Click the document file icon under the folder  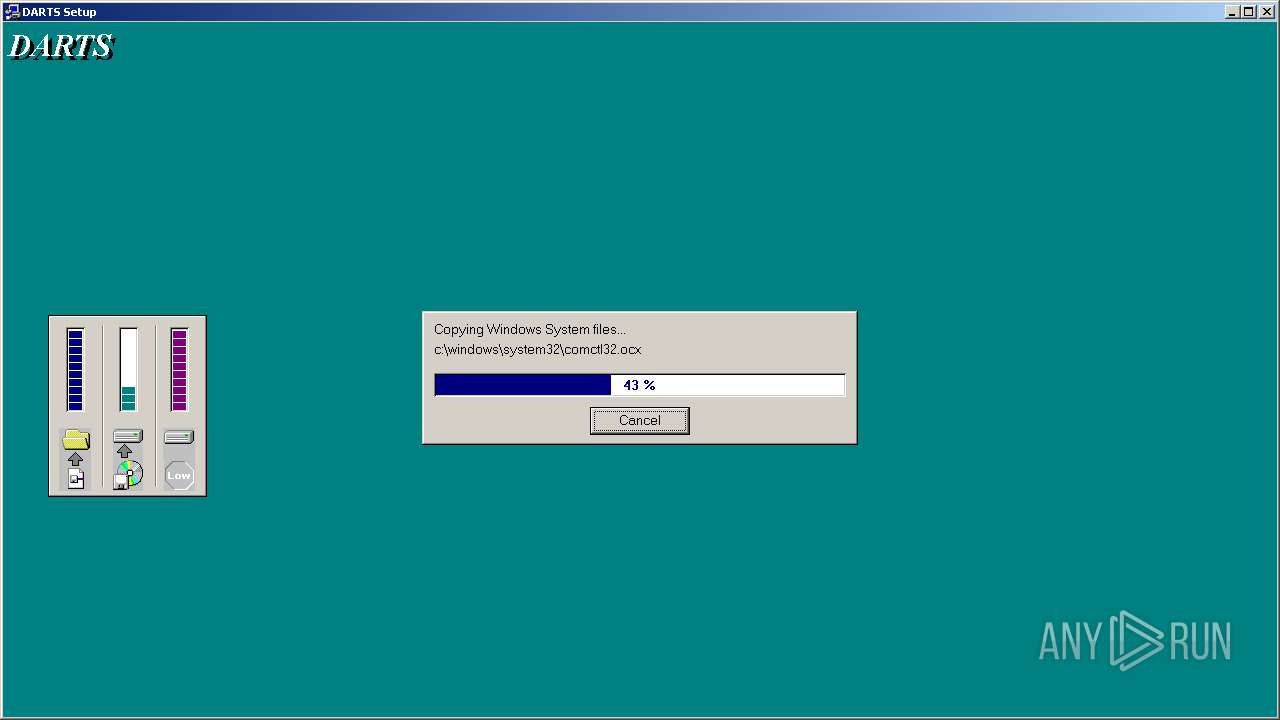point(76,478)
